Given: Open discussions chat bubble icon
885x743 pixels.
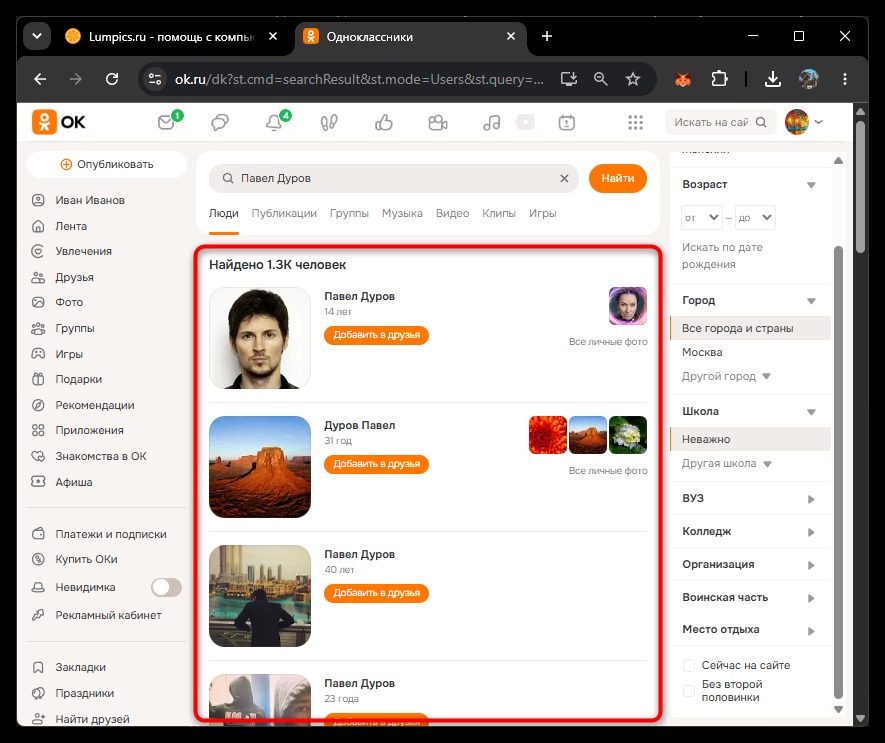Looking at the screenshot, I should pyautogui.click(x=220, y=123).
